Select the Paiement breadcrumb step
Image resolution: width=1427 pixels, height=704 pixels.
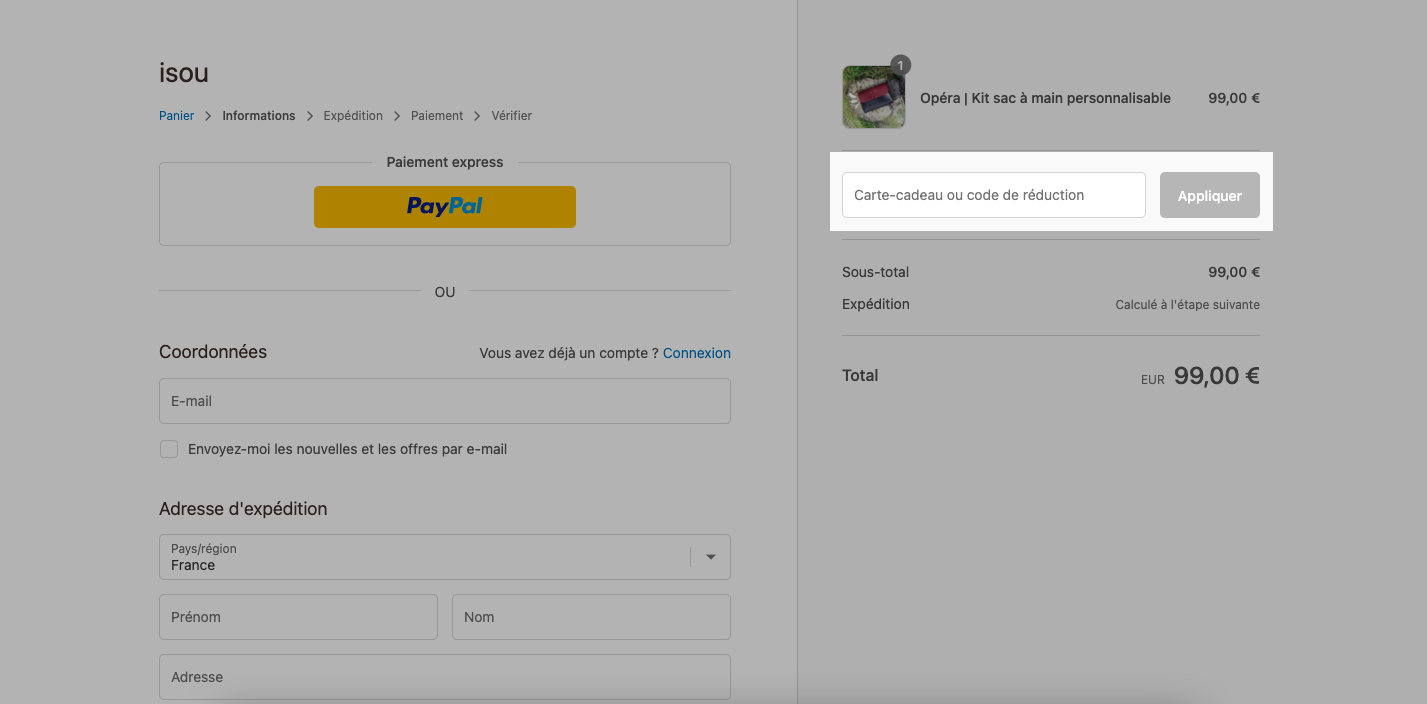437,116
